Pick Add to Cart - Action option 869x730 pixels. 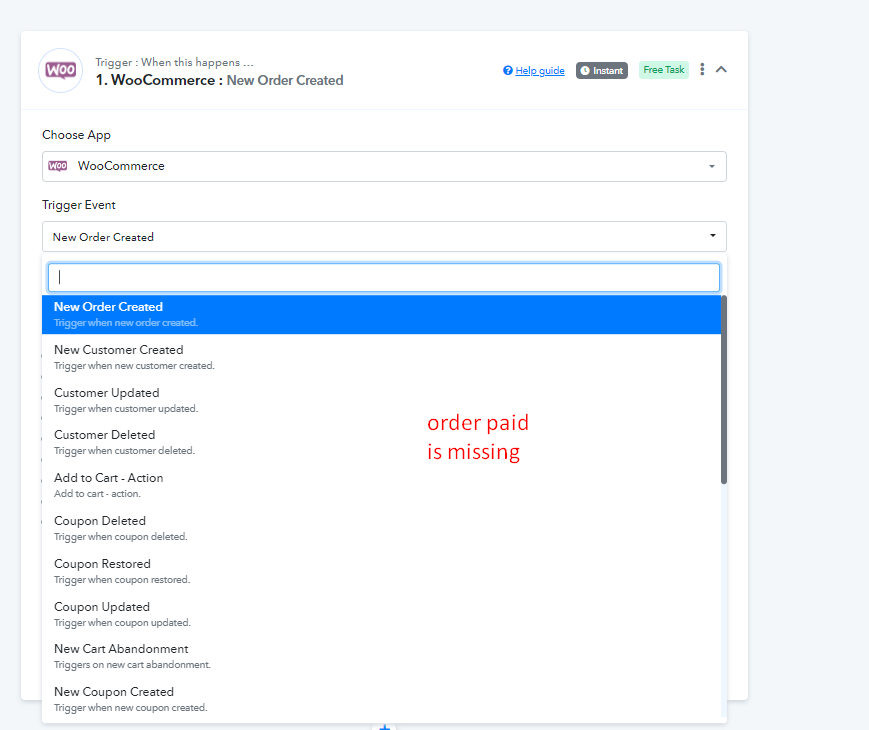(x=381, y=485)
